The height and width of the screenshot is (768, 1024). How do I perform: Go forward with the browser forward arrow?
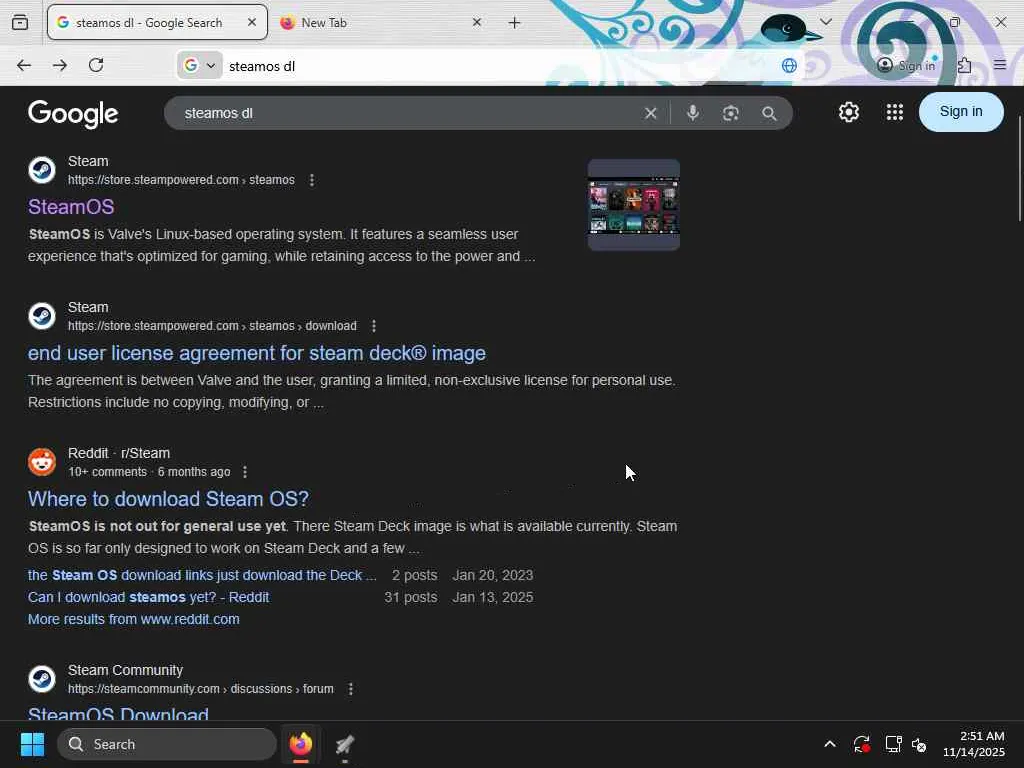tap(60, 65)
